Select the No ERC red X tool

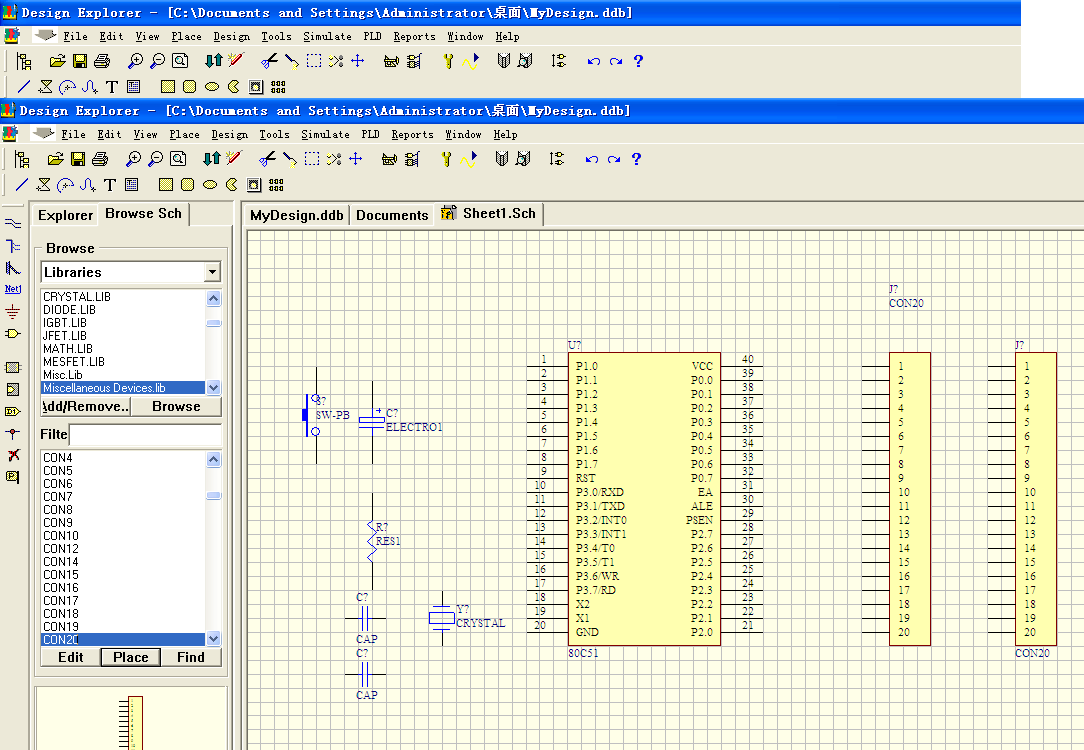13,455
